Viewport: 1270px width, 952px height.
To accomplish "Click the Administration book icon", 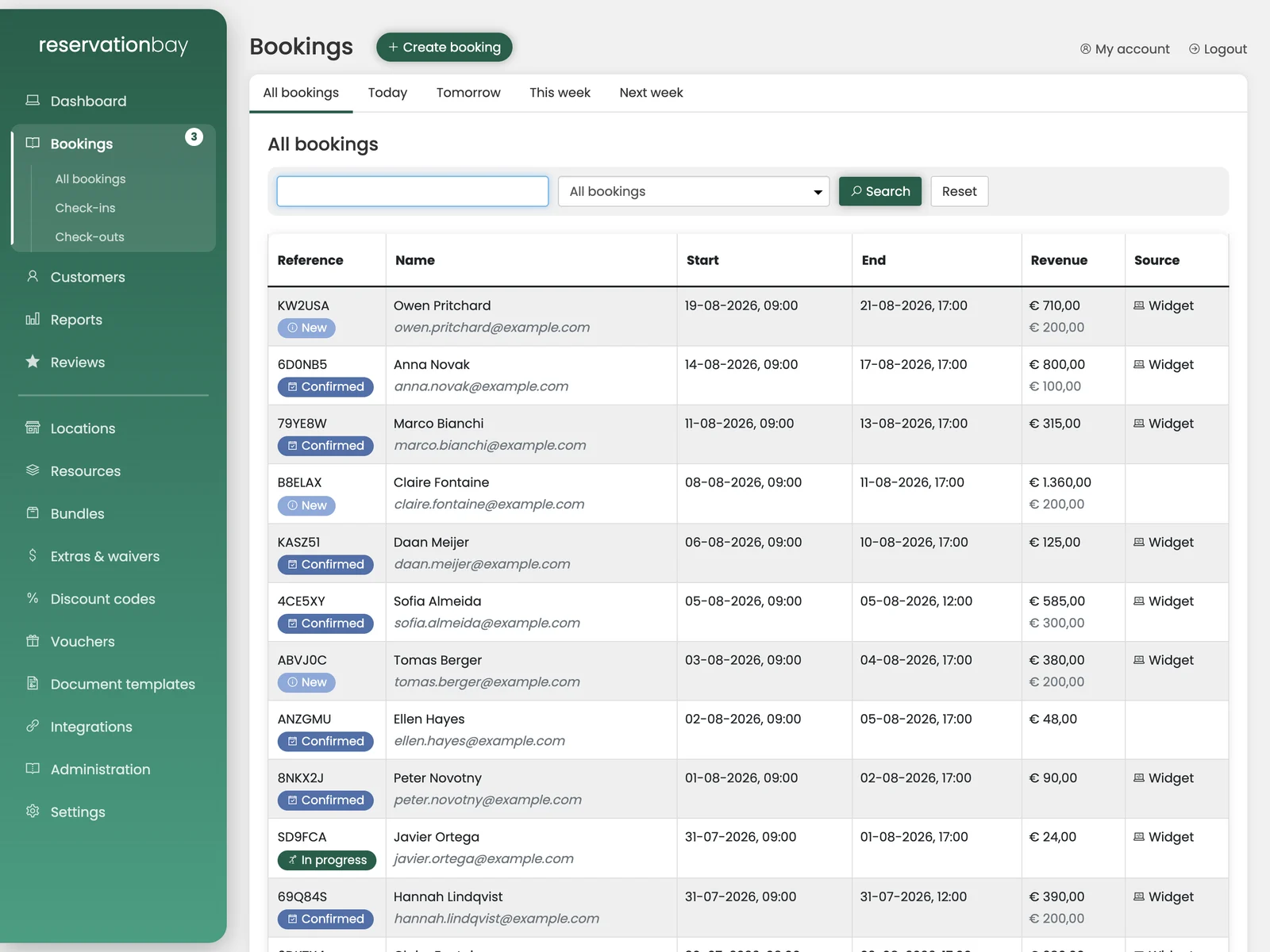I will point(33,769).
